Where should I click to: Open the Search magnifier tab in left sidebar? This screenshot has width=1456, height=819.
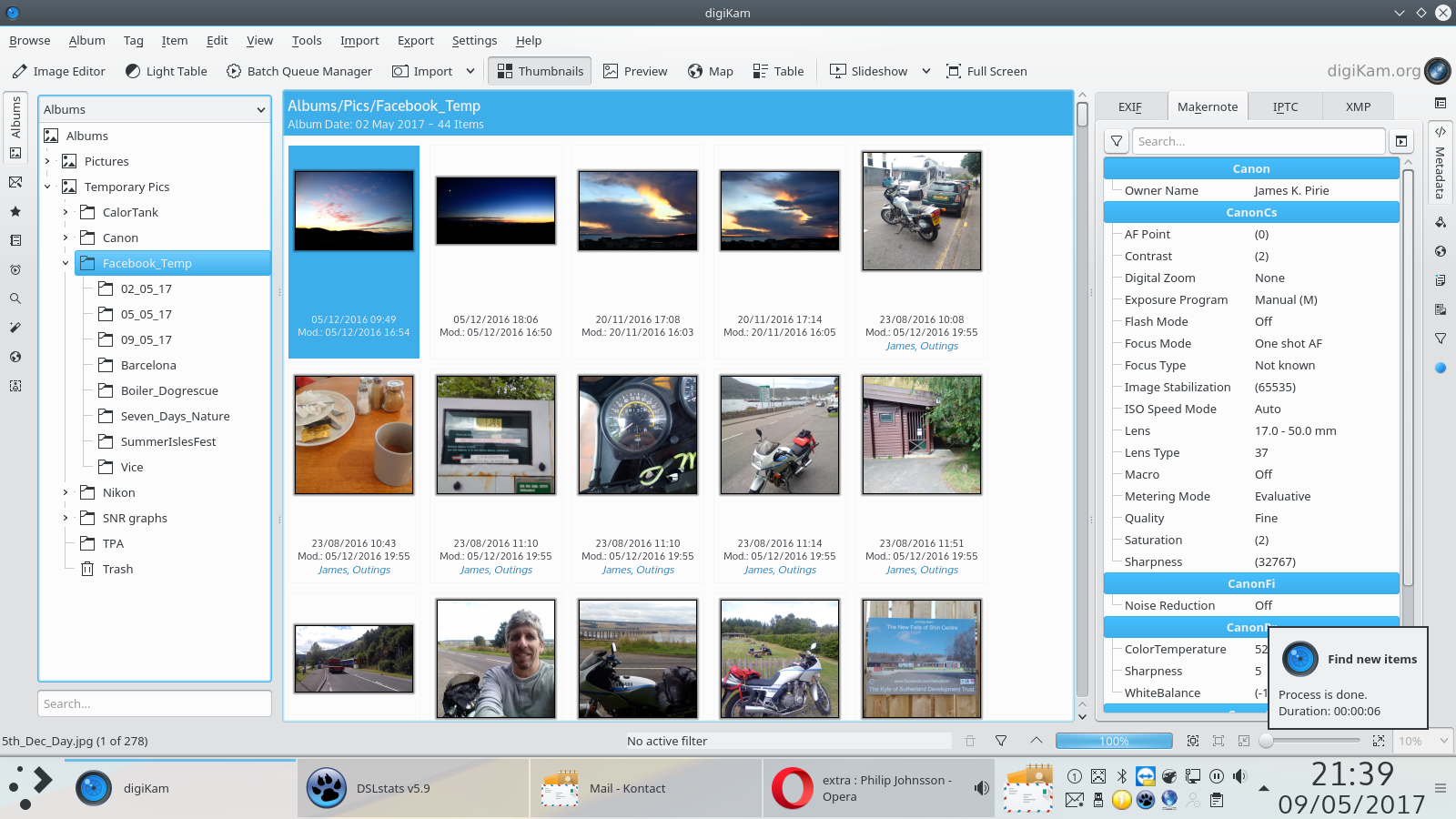15,298
